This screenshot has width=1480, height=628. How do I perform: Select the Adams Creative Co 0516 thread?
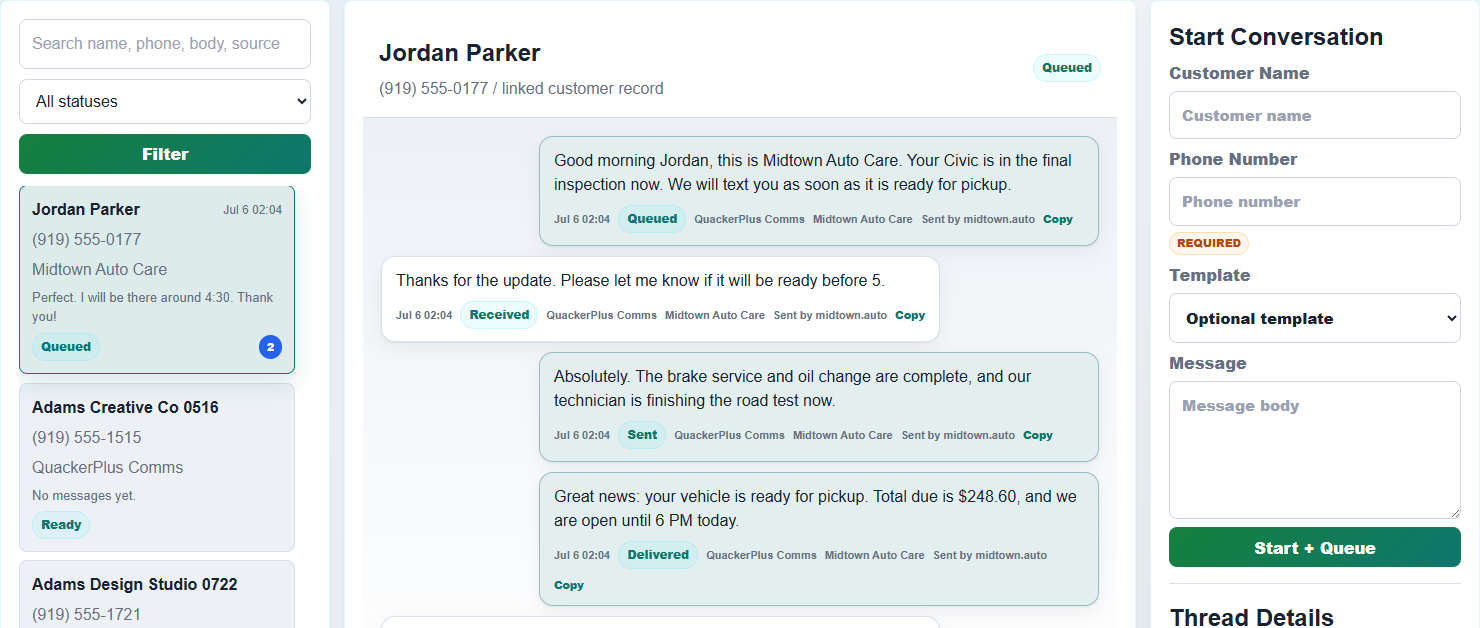[x=157, y=467]
